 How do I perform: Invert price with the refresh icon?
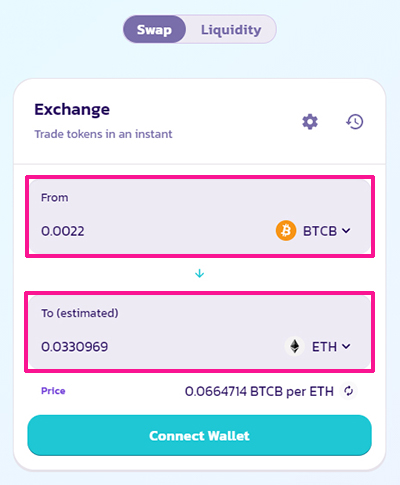(x=349, y=391)
